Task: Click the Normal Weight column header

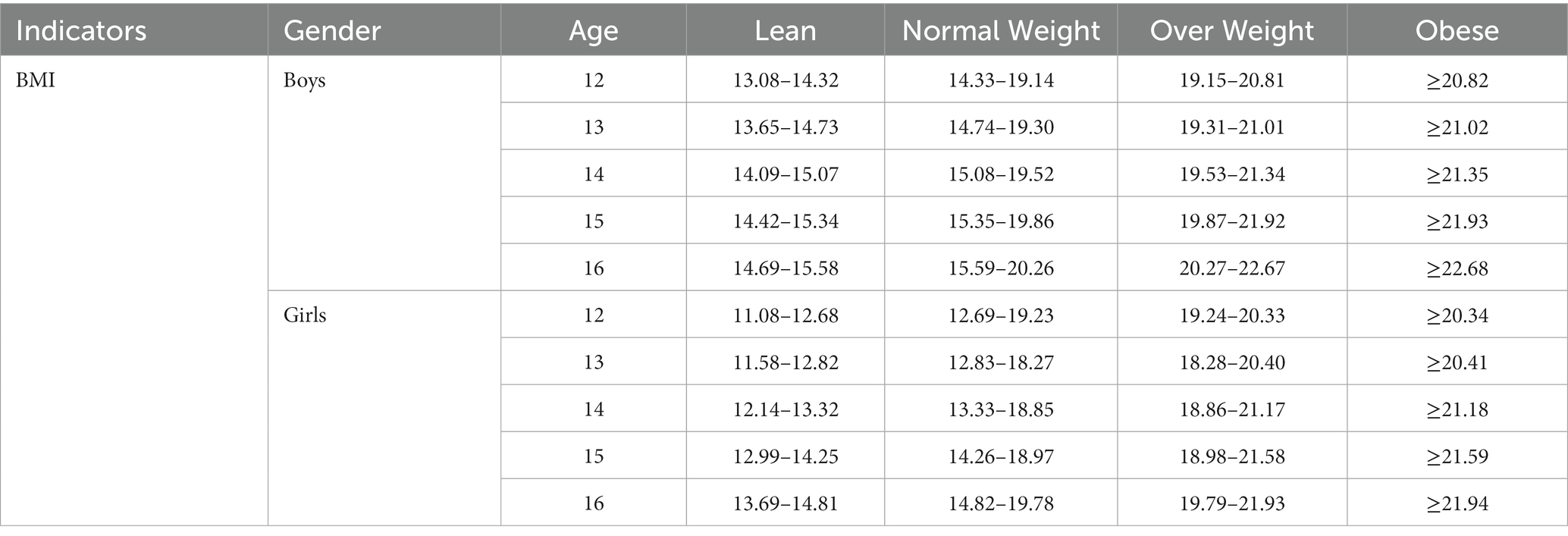Action: point(1001,30)
